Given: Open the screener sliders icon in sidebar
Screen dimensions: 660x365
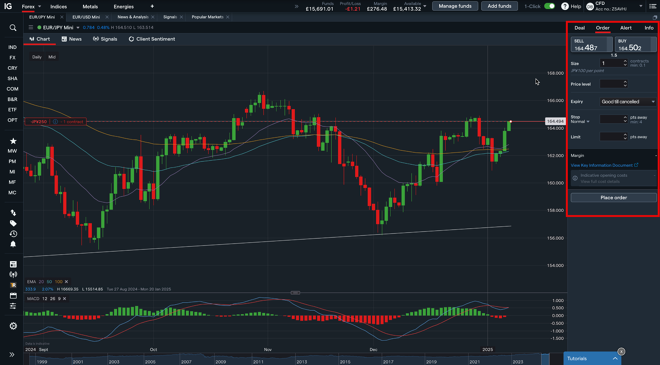Looking at the screenshot, I should [13, 306].
